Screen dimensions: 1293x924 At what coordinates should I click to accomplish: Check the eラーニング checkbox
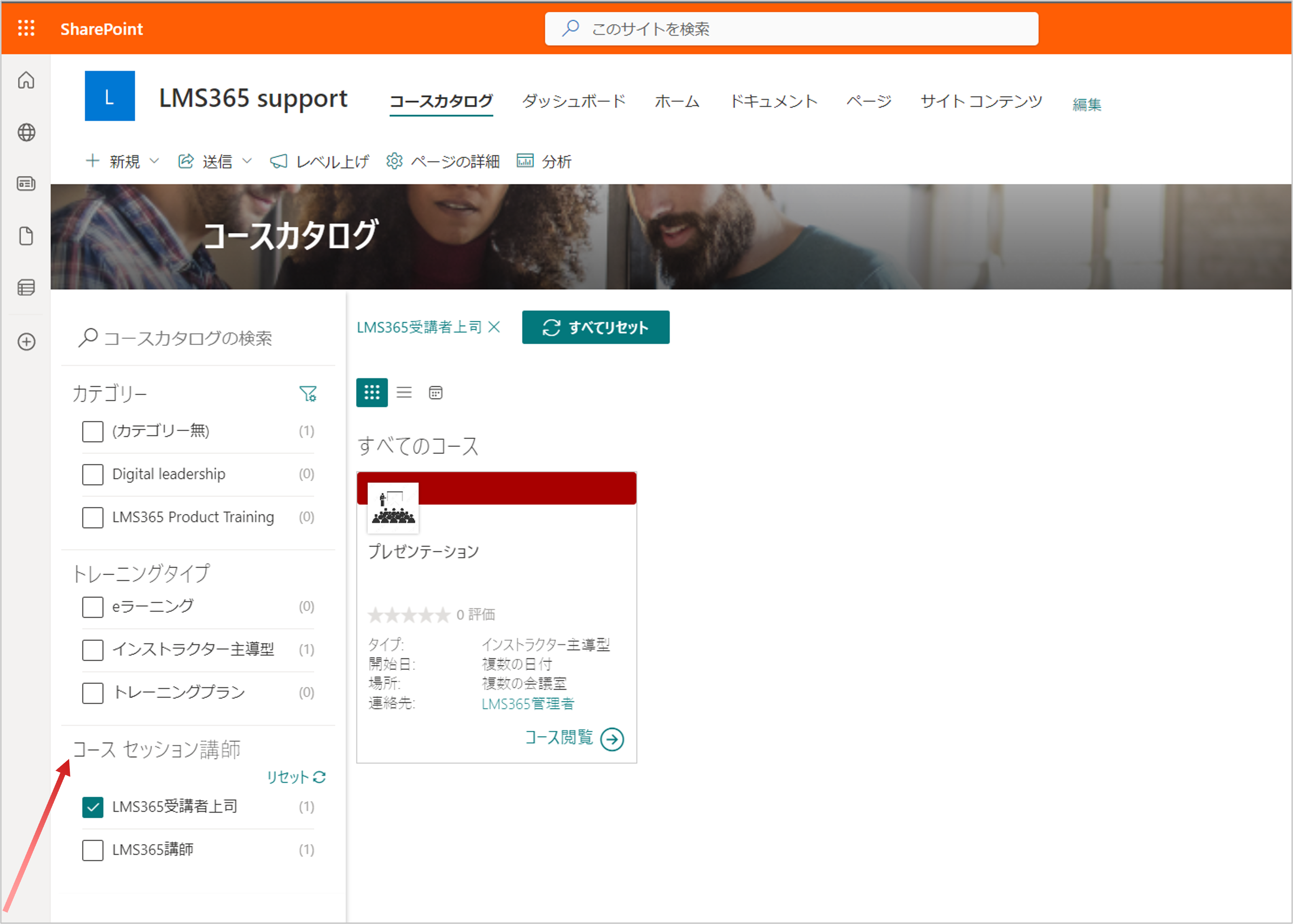(93, 606)
